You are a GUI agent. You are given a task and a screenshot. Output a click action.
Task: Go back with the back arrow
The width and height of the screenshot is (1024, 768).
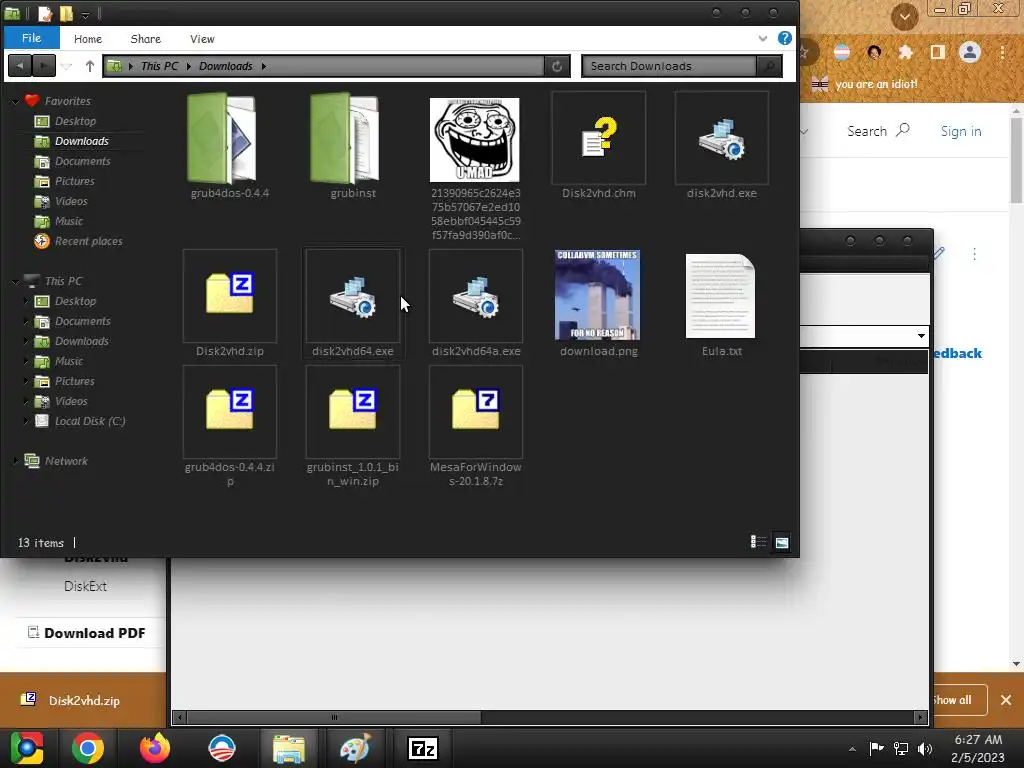[x=20, y=65]
